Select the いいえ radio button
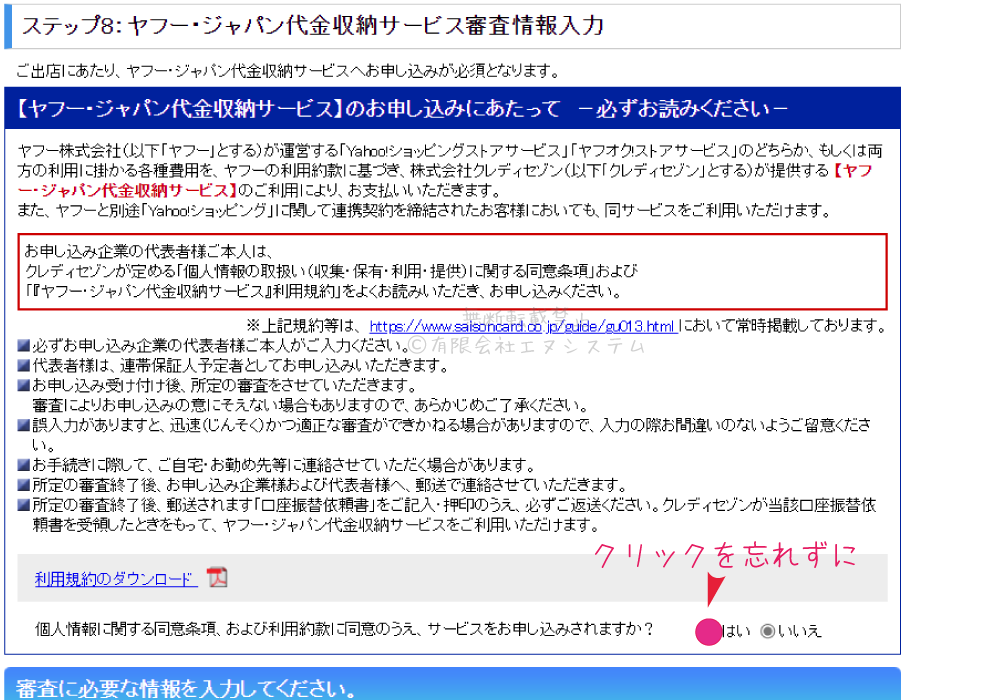 [x=767, y=631]
